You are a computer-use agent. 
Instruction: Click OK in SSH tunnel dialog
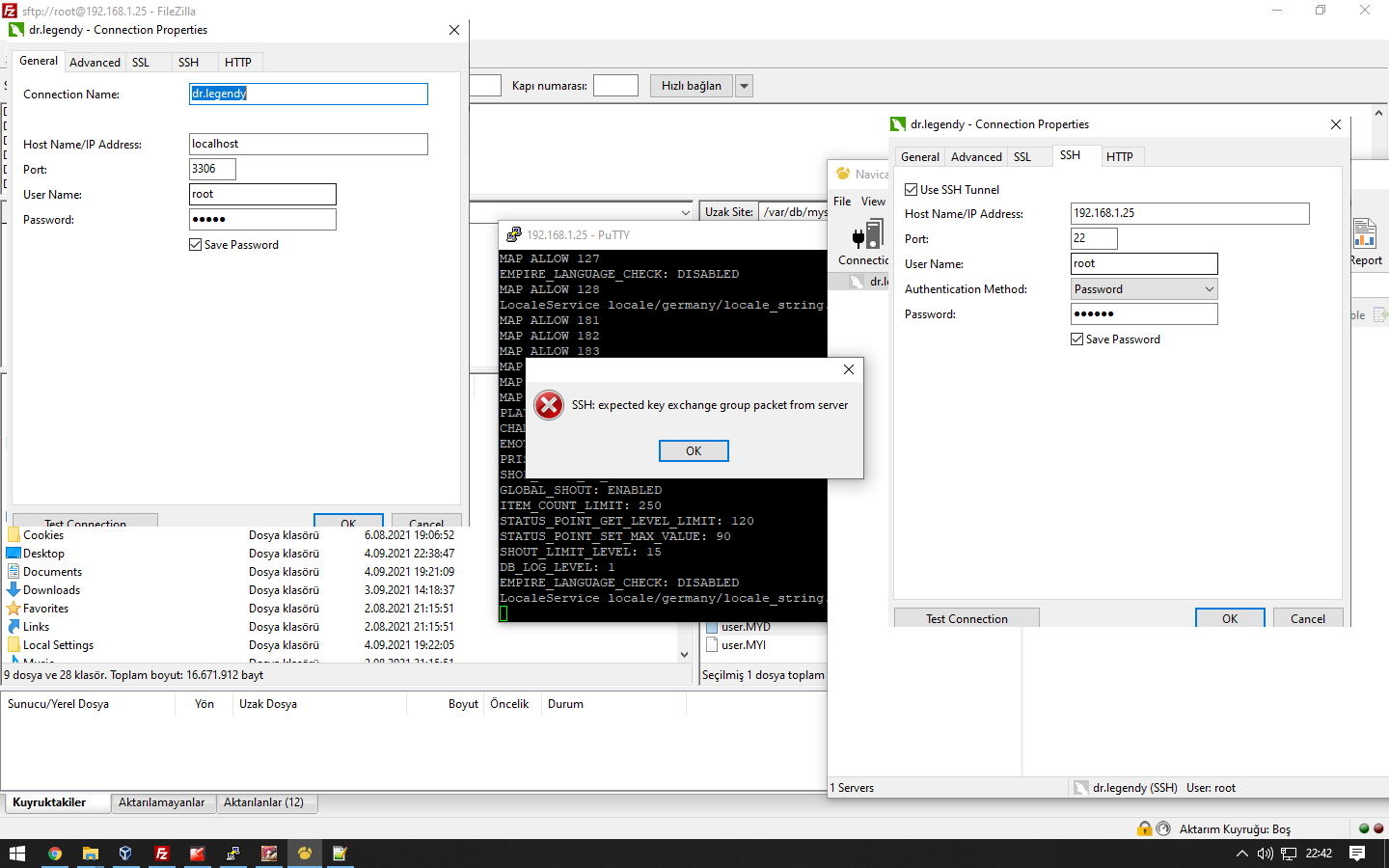point(1230,618)
